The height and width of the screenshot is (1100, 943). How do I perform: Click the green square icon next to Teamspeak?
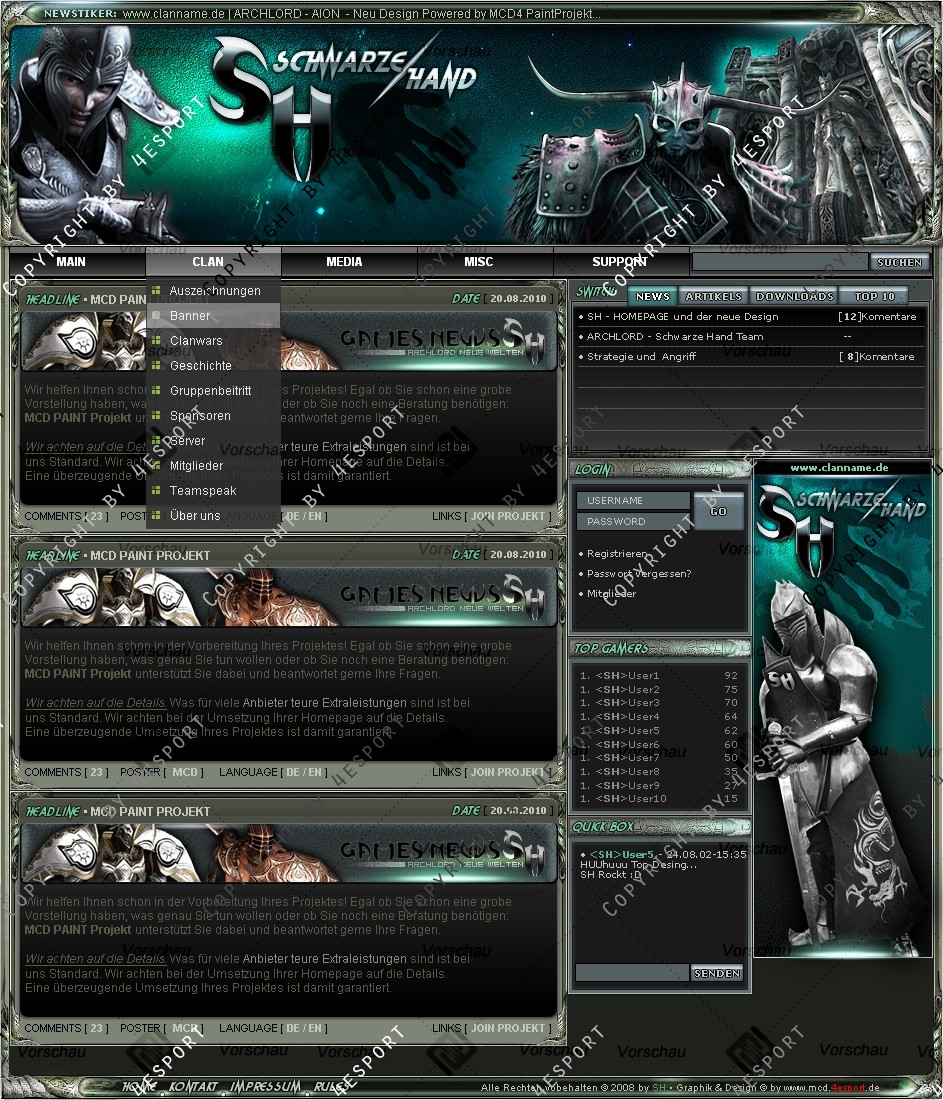[x=156, y=491]
